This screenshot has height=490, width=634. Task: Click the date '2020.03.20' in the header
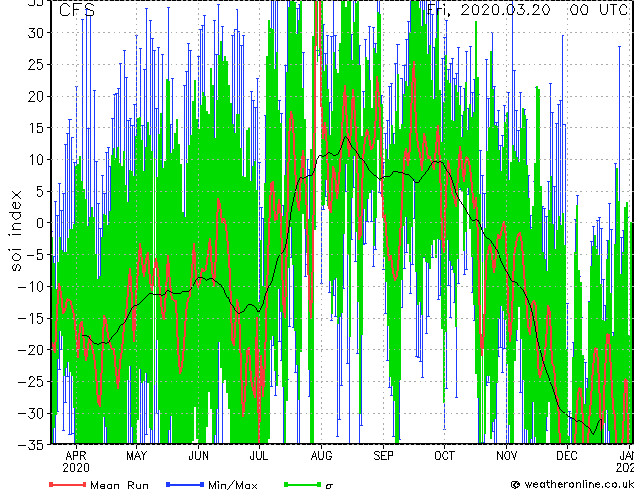(505, 10)
